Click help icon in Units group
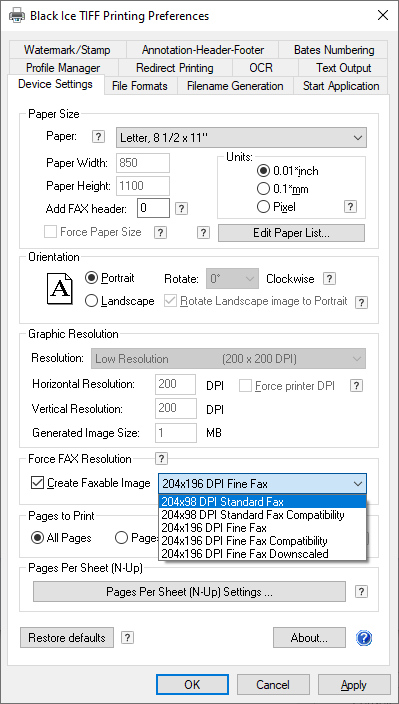 tap(350, 207)
